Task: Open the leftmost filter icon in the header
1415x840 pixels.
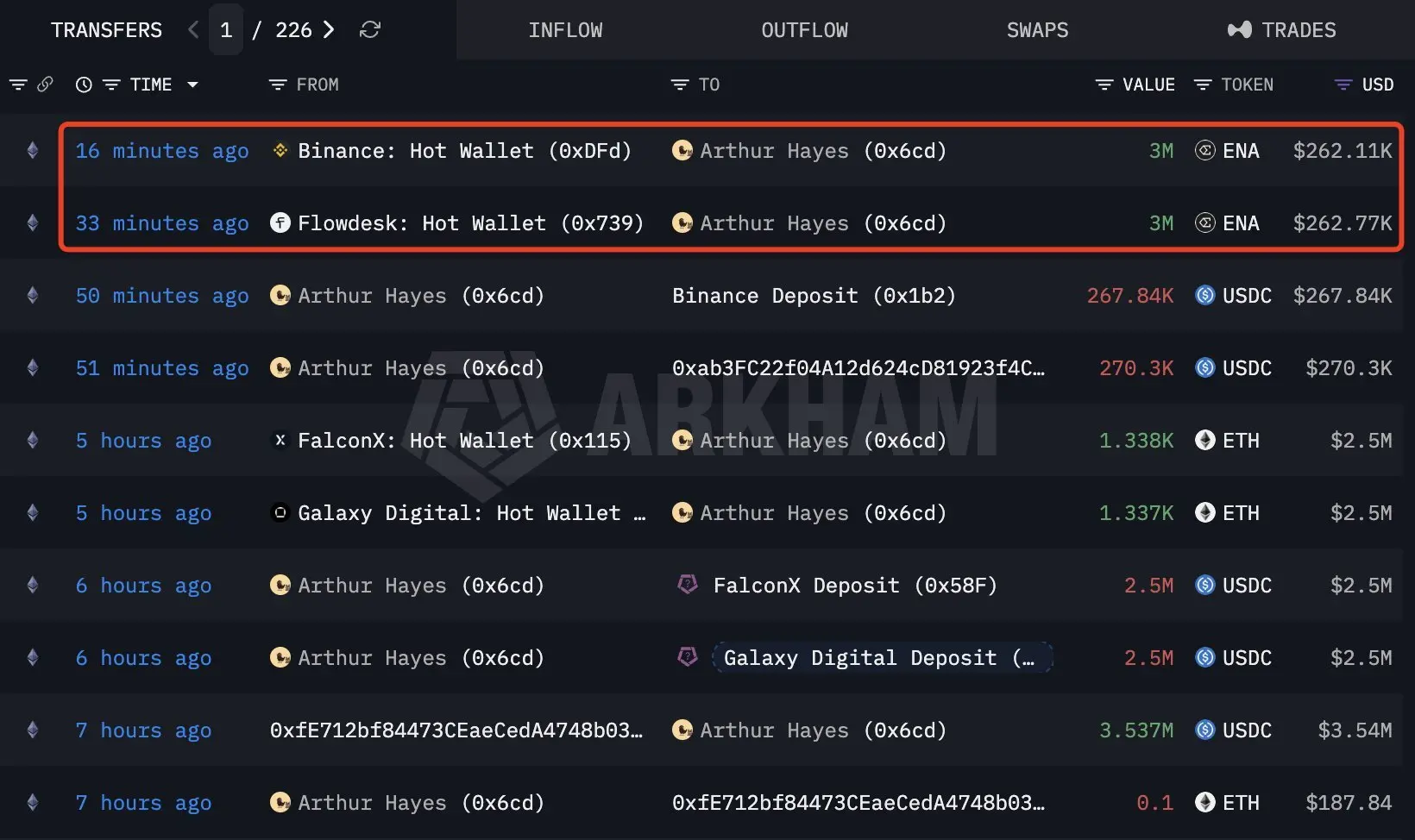Action: point(18,85)
